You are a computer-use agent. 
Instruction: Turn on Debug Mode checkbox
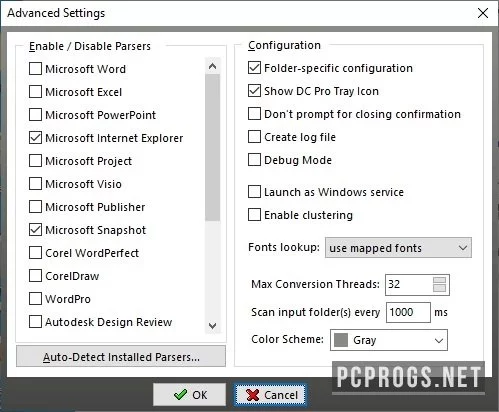tap(254, 160)
